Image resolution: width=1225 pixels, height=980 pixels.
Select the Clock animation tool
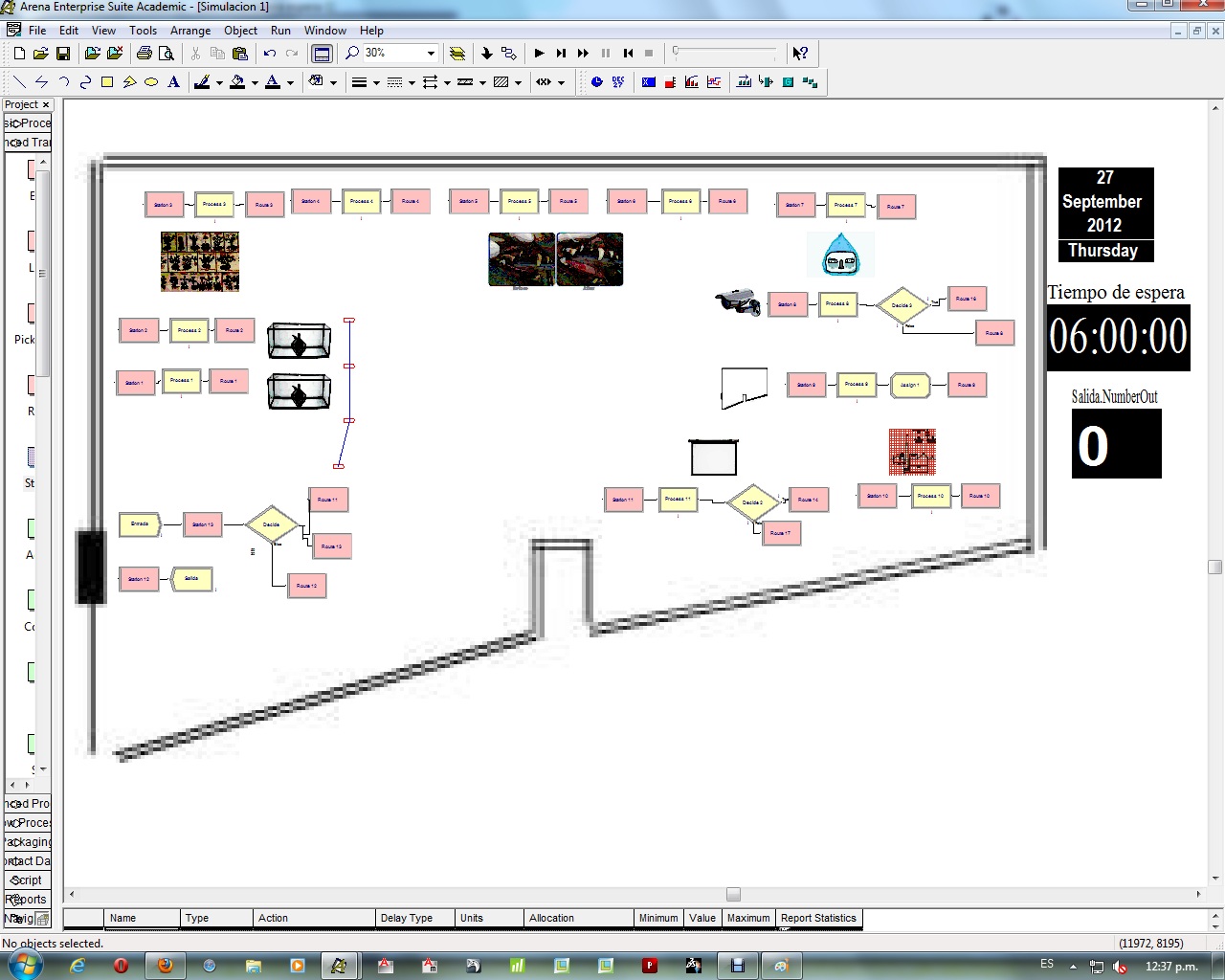(596, 82)
